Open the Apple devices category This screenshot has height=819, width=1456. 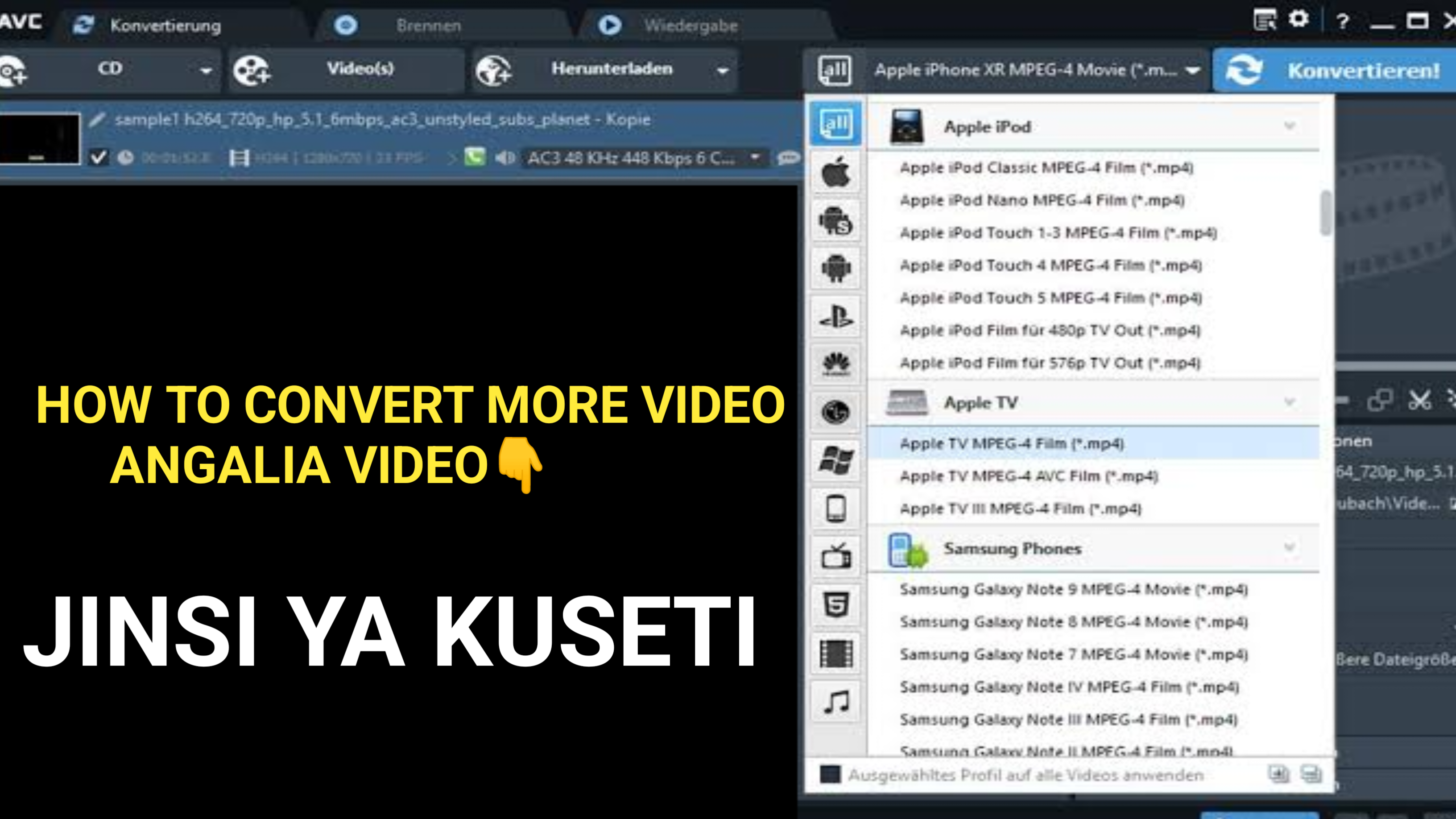[836, 172]
